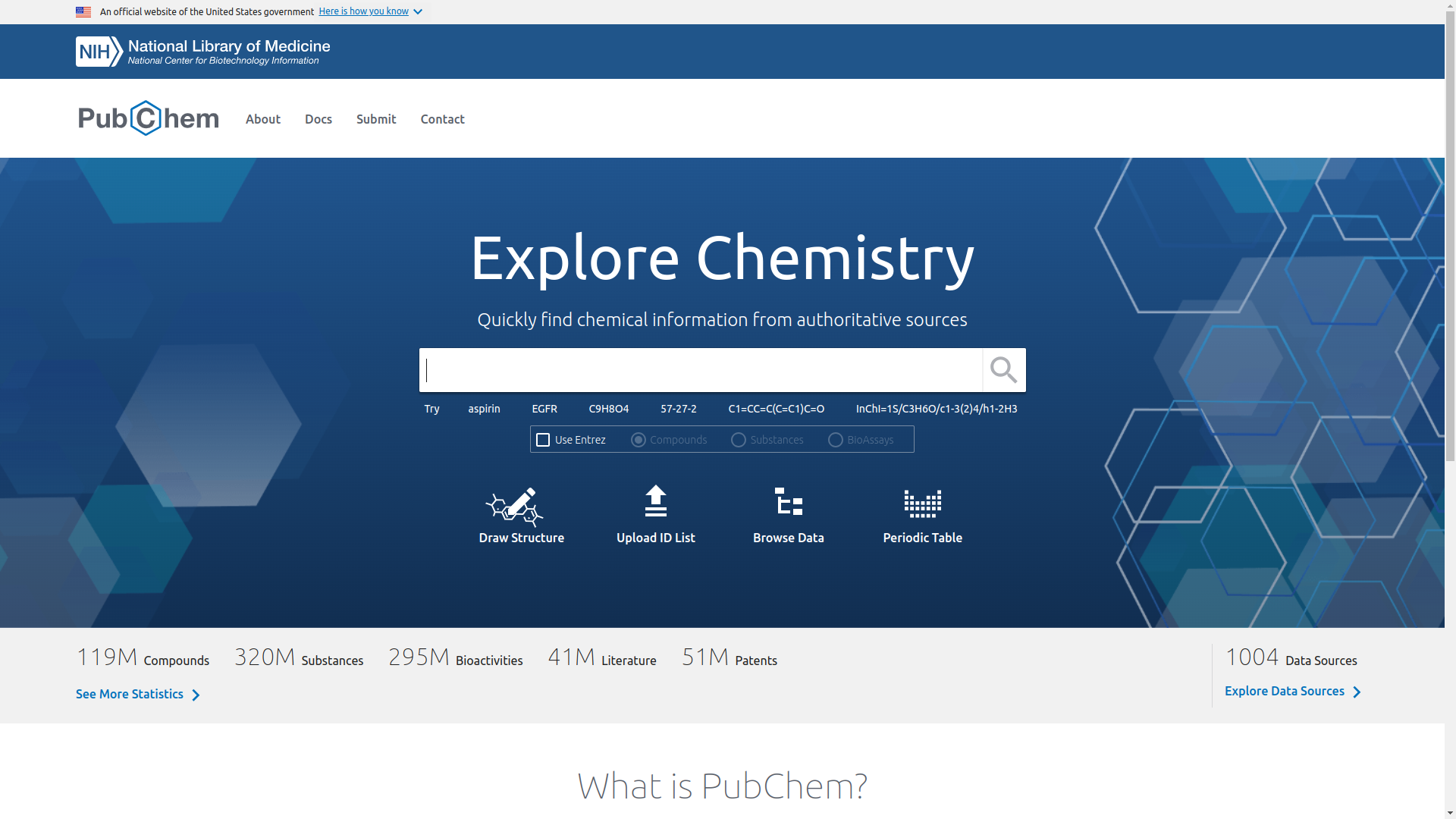The image size is (1456, 819).
Task: Select the BioAssays radio button
Action: click(x=835, y=440)
